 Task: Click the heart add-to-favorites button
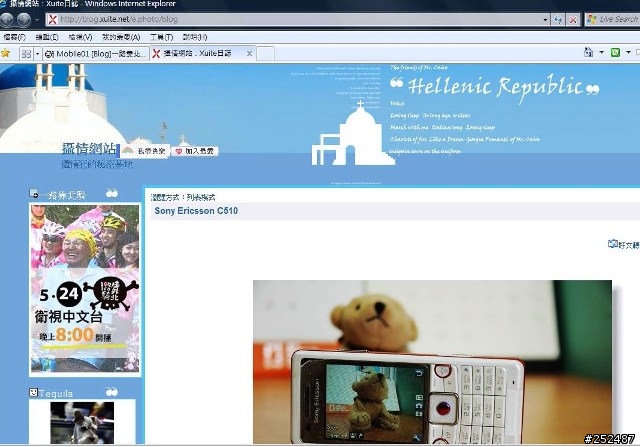click(x=195, y=151)
